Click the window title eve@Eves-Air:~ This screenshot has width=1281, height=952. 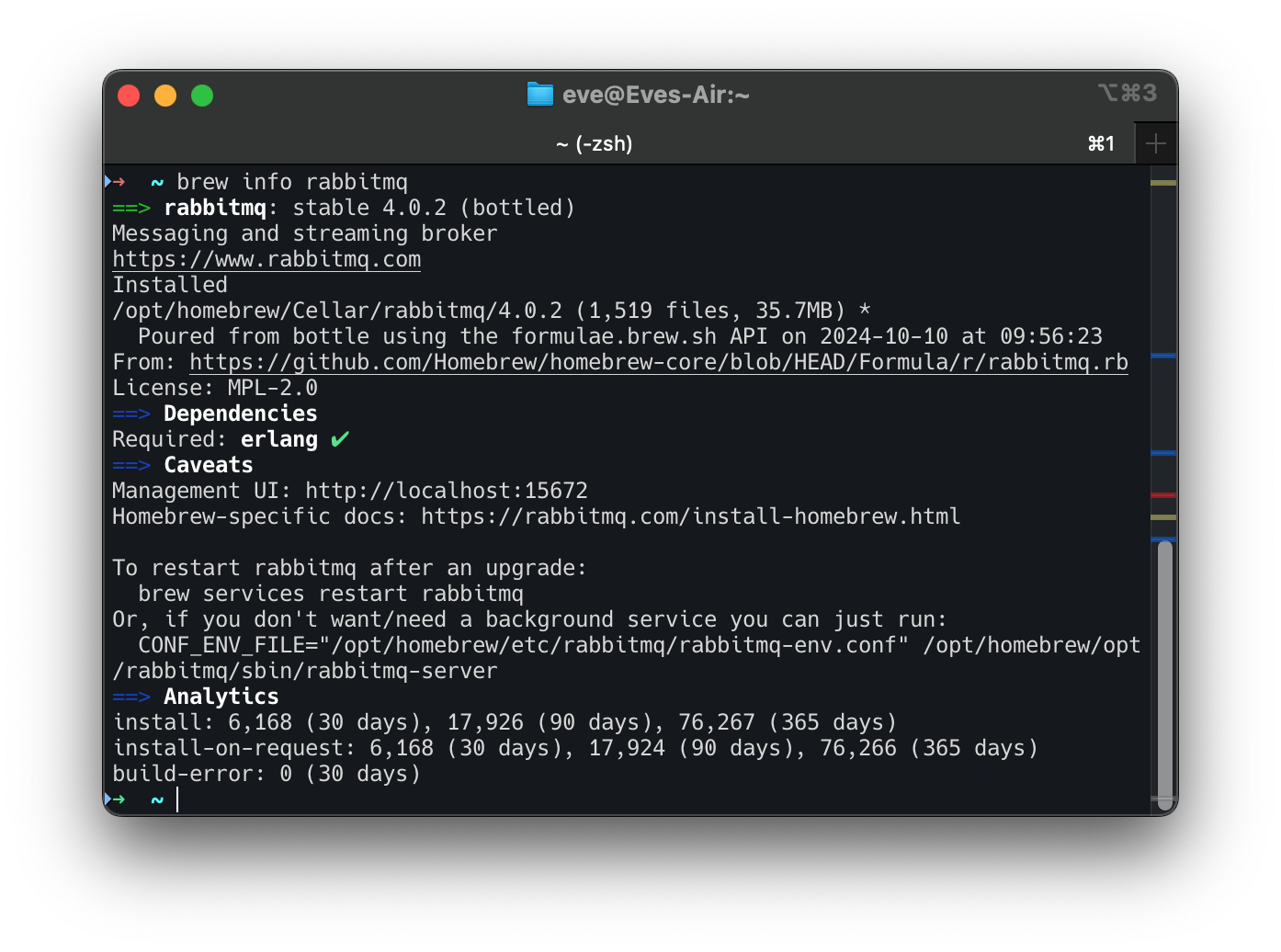point(657,94)
